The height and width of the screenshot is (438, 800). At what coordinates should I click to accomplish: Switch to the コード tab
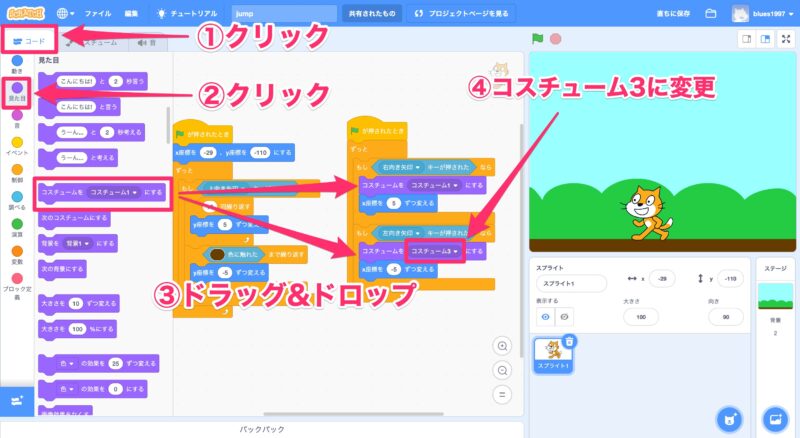(x=28, y=42)
